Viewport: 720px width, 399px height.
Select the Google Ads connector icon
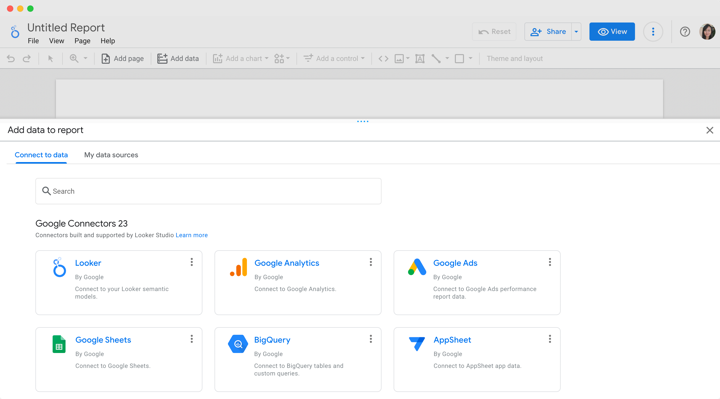(x=417, y=267)
